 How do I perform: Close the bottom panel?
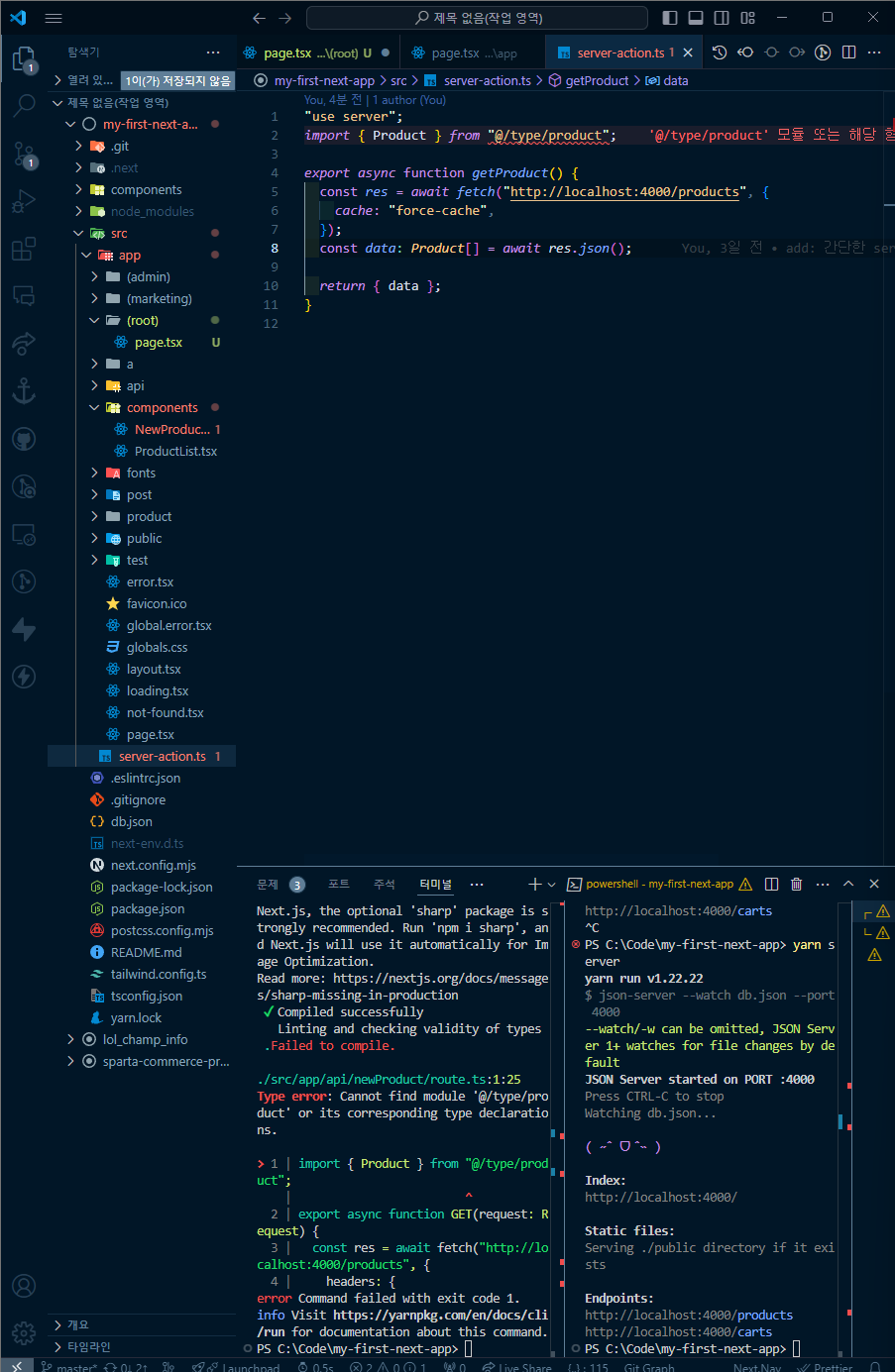pos(874,884)
